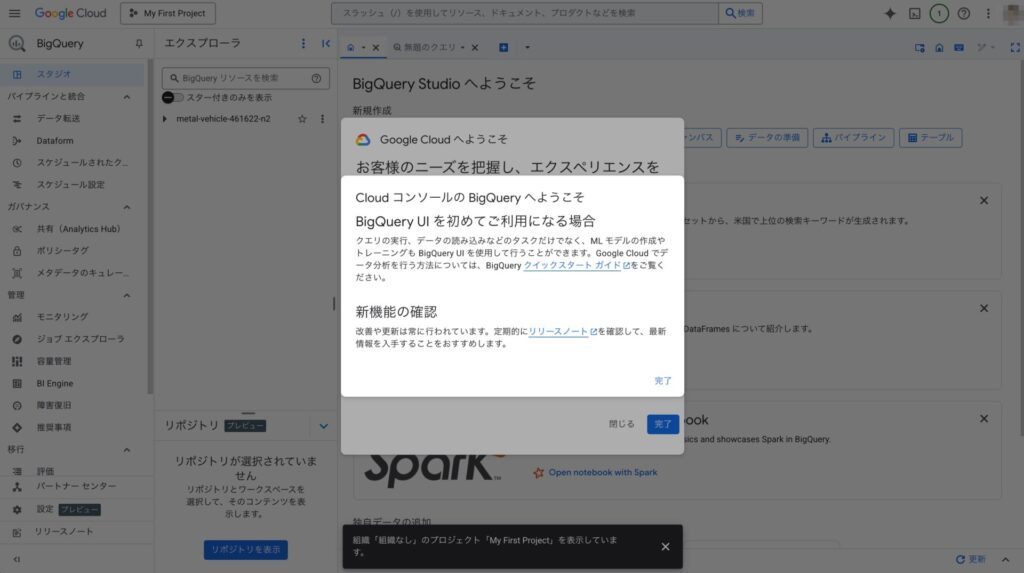Click the help icon in Explorer search
Screen dimensions: 1024x573
(x=316, y=78)
